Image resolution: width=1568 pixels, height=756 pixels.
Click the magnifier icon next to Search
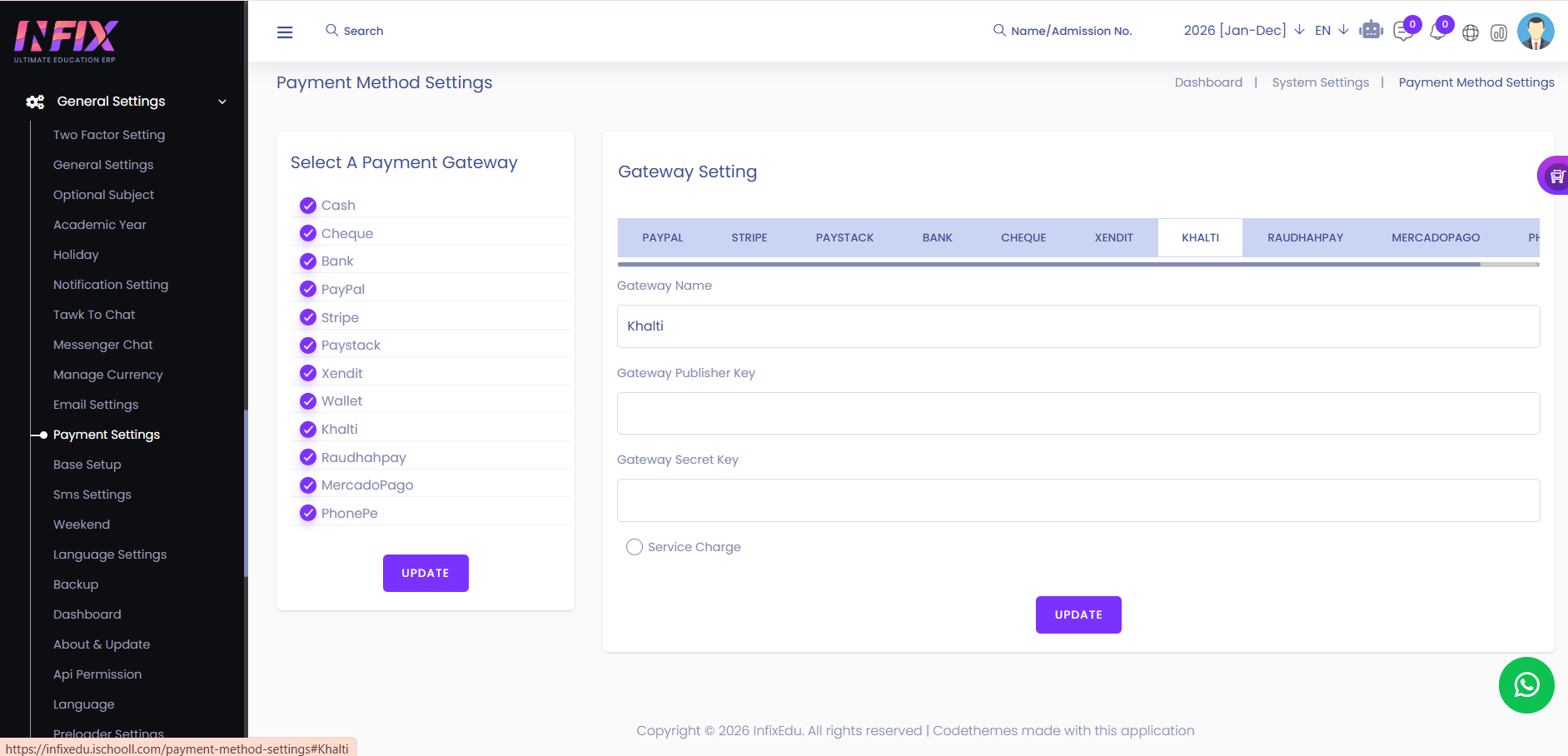coord(331,30)
